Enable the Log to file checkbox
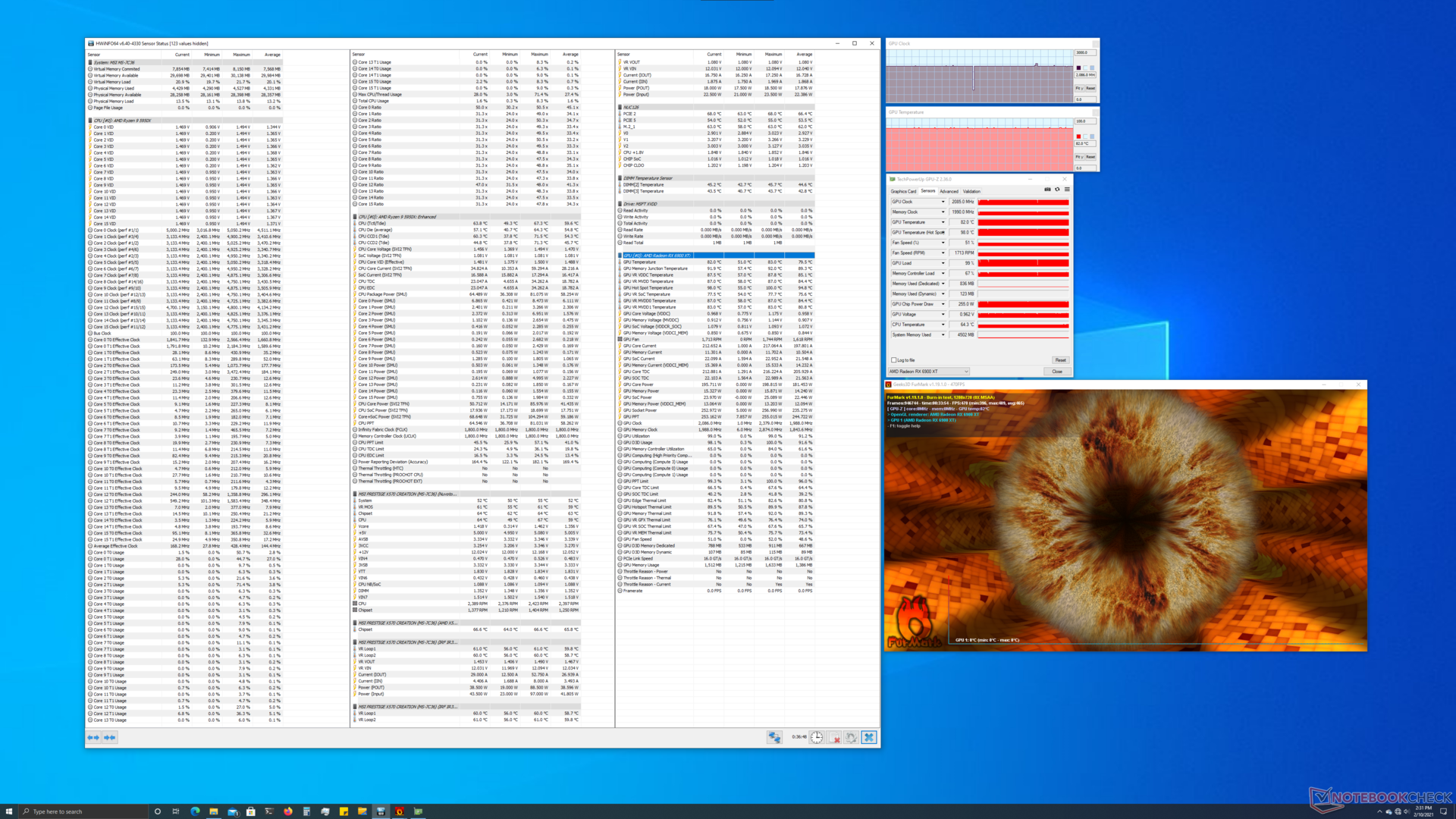The width and height of the screenshot is (1456, 819). tap(894, 360)
